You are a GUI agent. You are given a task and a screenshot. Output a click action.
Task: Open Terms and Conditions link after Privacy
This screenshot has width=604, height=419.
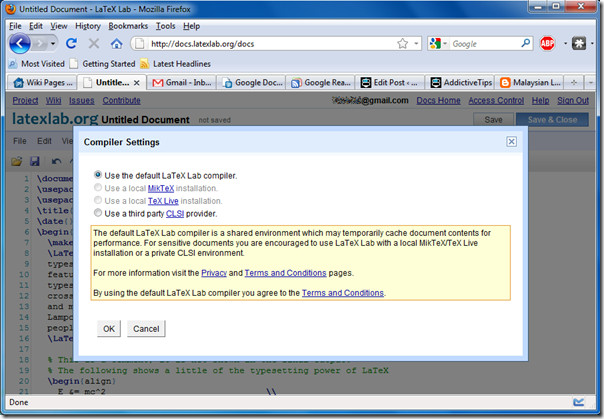point(285,273)
